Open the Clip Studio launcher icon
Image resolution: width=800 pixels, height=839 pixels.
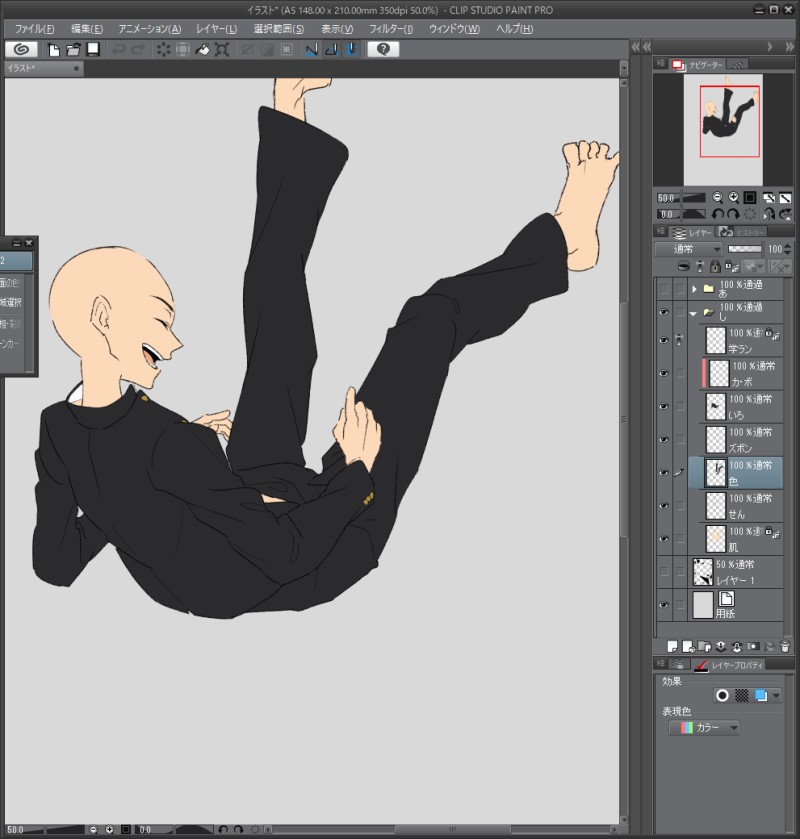(x=21, y=49)
